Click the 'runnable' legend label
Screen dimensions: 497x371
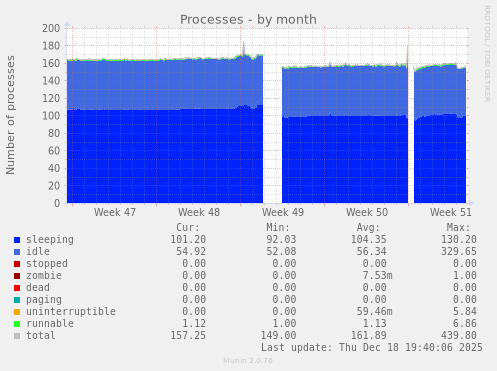[50, 324]
